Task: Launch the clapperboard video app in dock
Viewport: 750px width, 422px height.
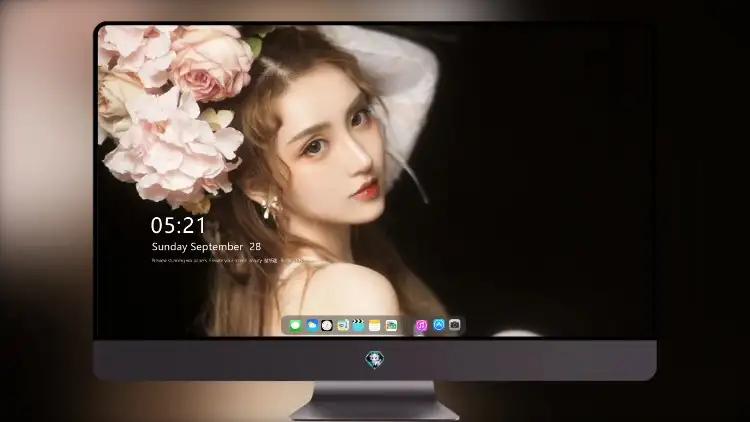Action: coord(358,325)
